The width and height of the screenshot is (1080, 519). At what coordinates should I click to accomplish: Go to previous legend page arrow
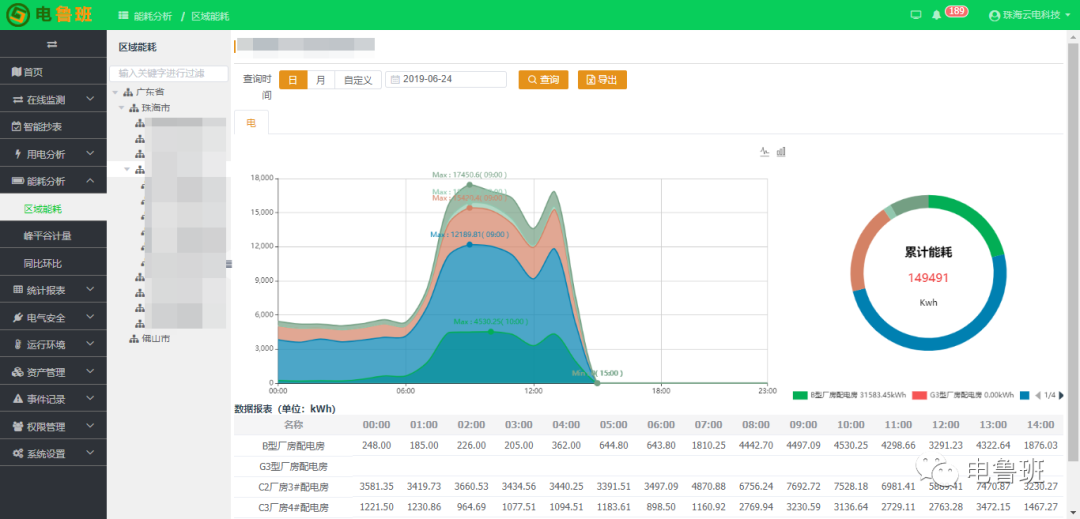pyautogui.click(x=1037, y=395)
